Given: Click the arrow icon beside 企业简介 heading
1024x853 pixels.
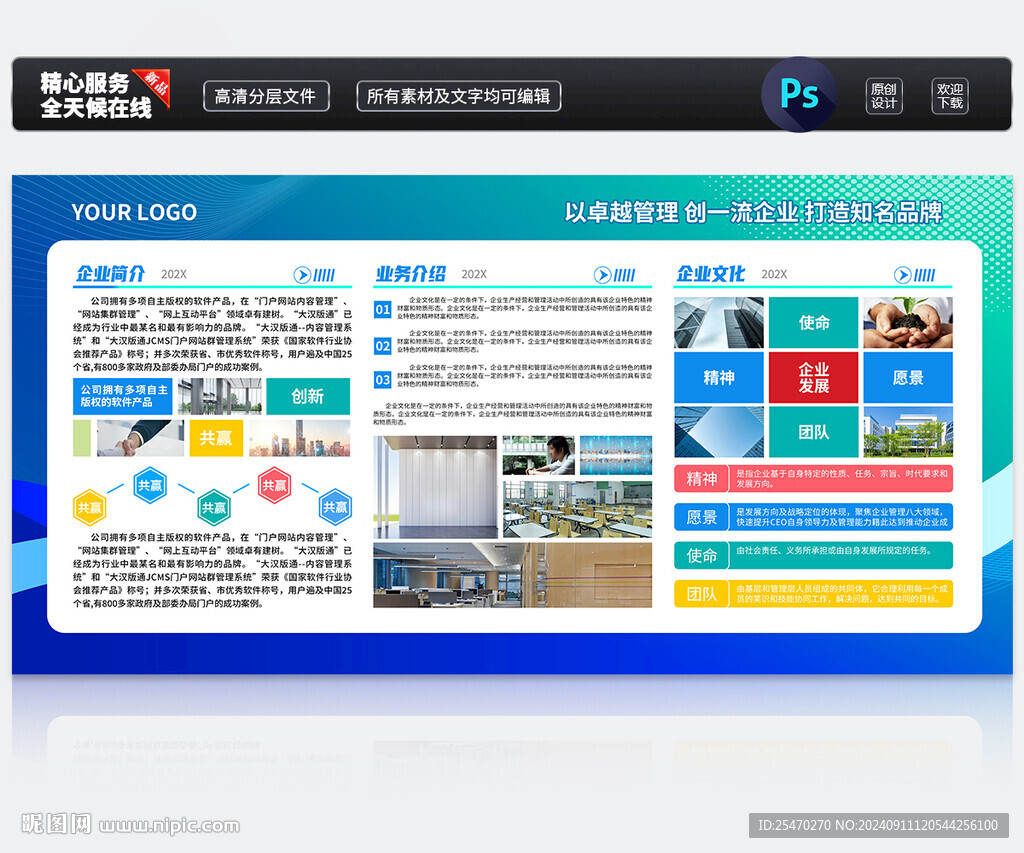Looking at the screenshot, I should (302, 275).
